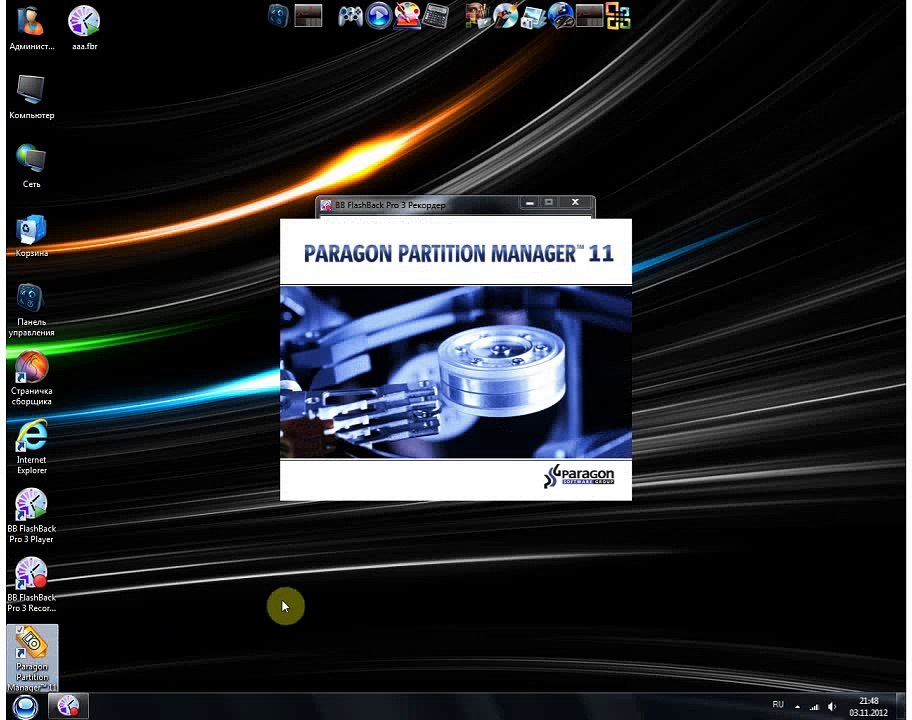Image resolution: width=912 pixels, height=720 pixels.
Task: Launch Internet Explorer from desktop
Action: (x=31, y=447)
